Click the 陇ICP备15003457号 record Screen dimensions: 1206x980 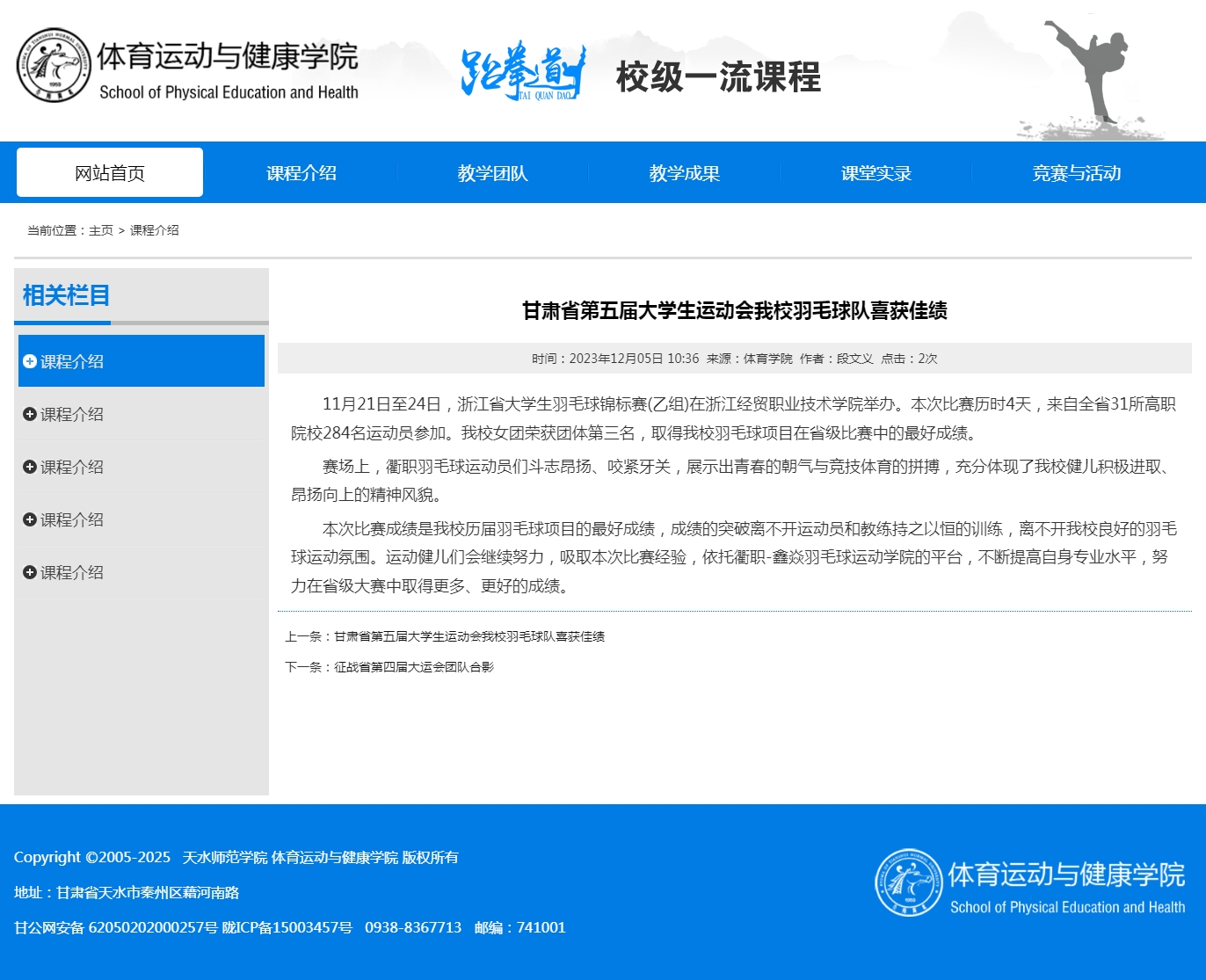(287, 927)
